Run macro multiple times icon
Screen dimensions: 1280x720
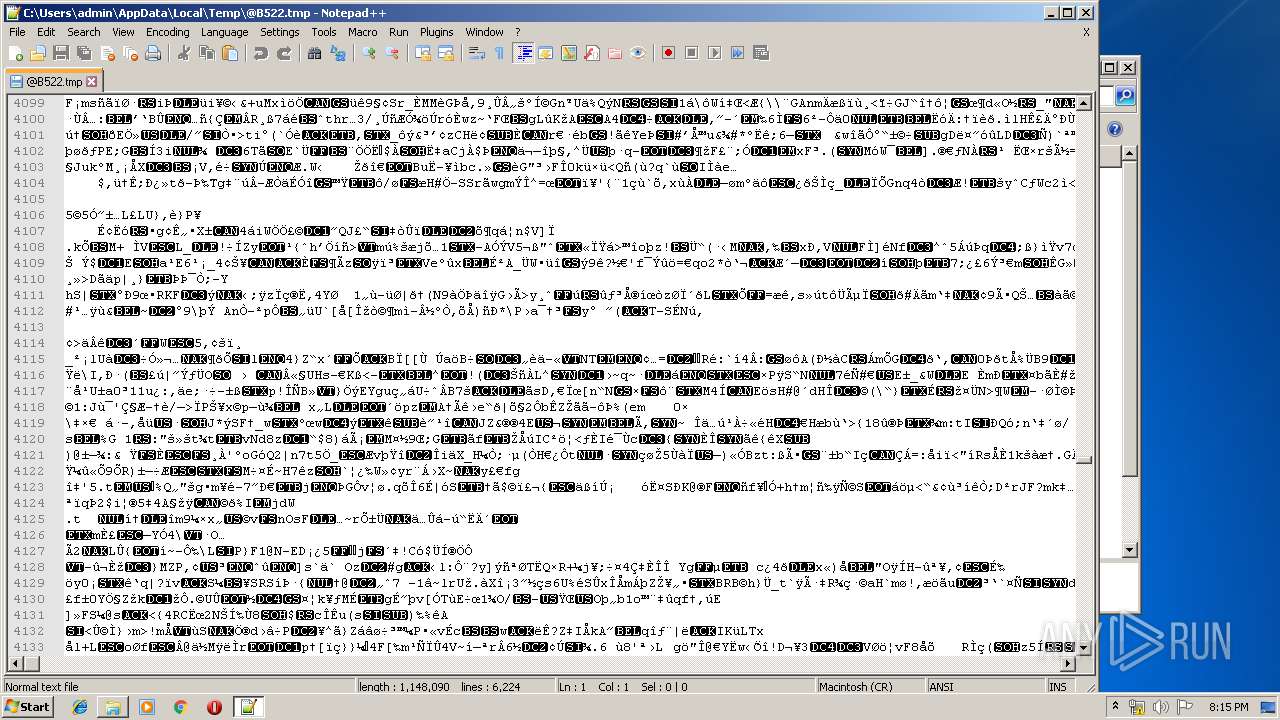738,53
